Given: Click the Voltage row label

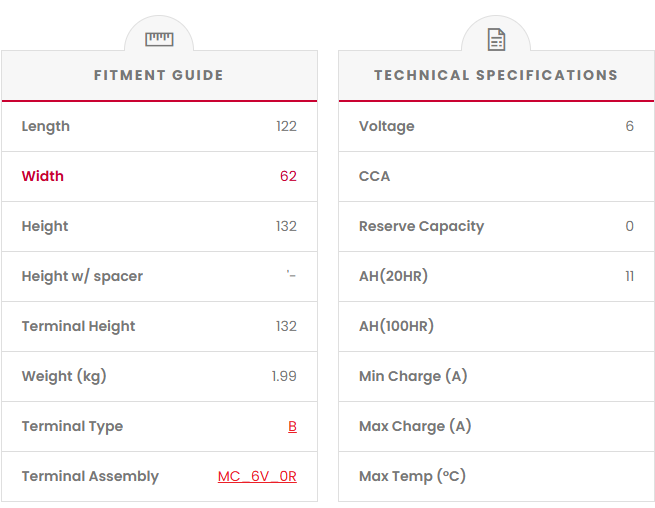Looking at the screenshot, I should 387,126.
